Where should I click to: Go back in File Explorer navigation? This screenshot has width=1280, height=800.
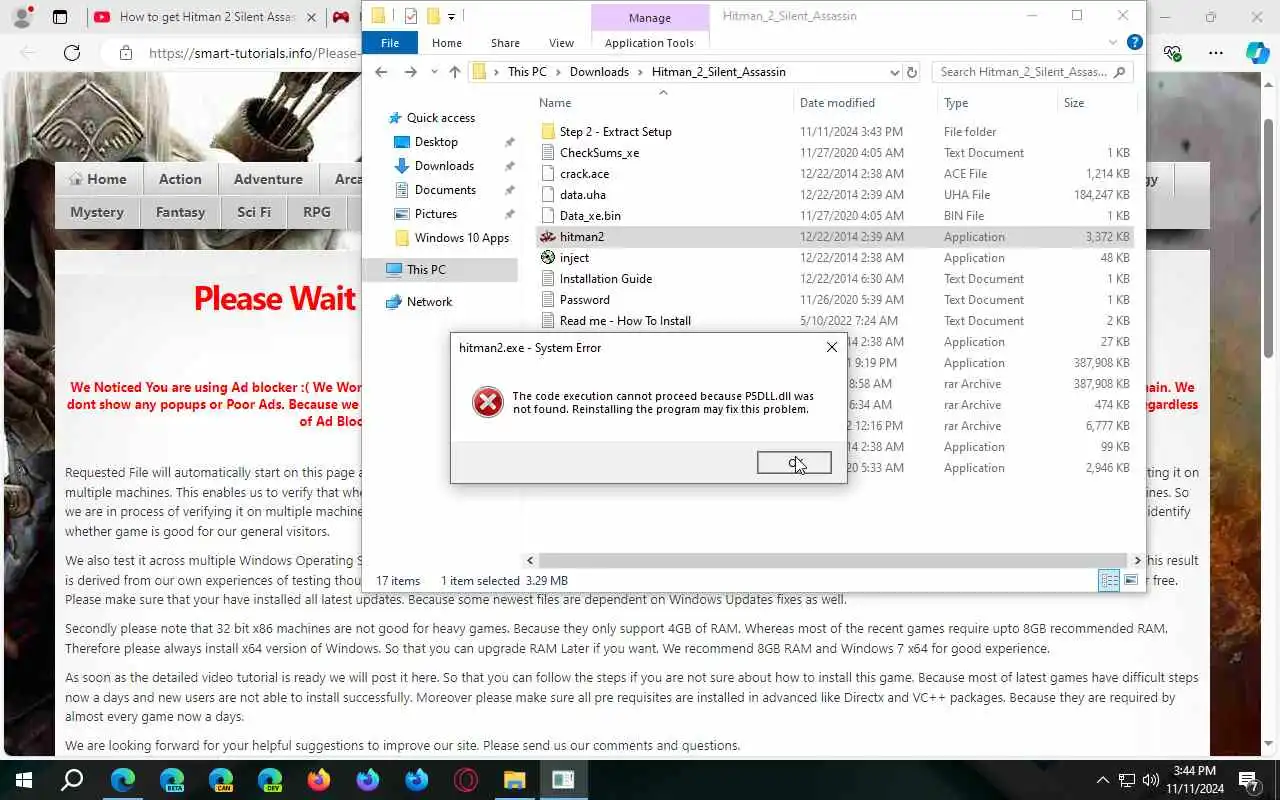[x=381, y=72]
